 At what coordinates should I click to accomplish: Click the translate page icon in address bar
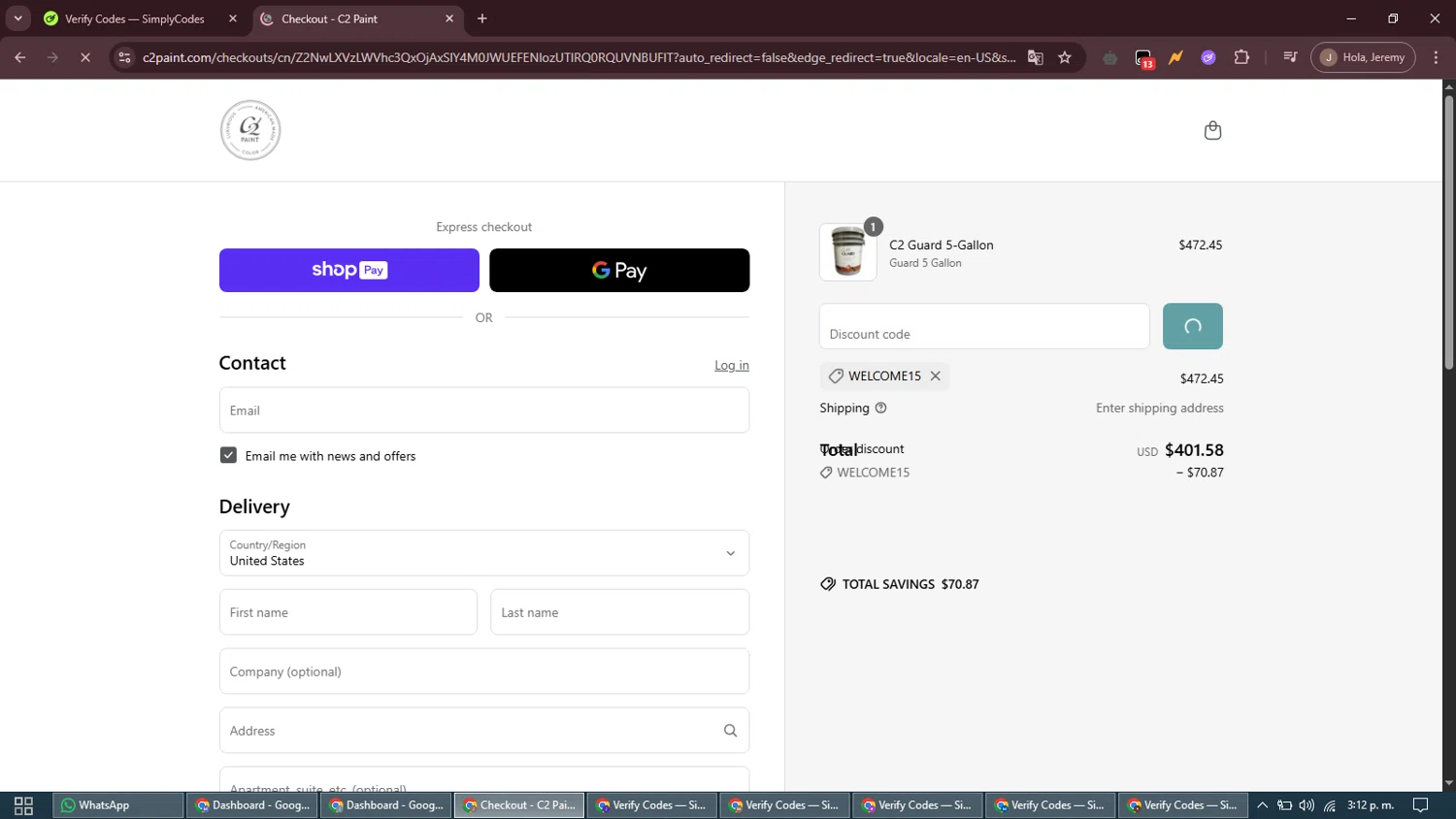pos(1036,57)
